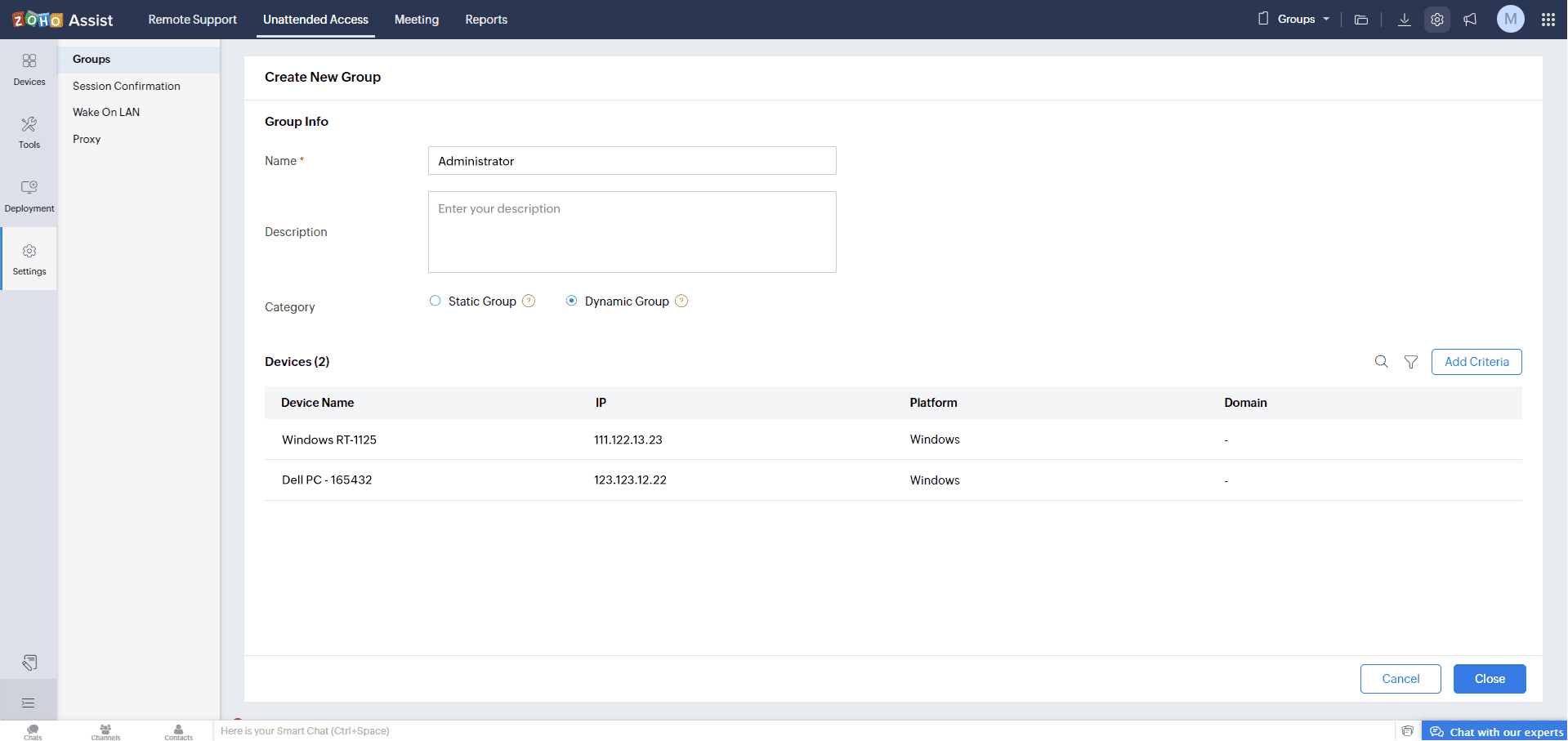Screen dimensions: 1568x741
Task: Open the user profile avatar menu
Action: [x=1510, y=20]
